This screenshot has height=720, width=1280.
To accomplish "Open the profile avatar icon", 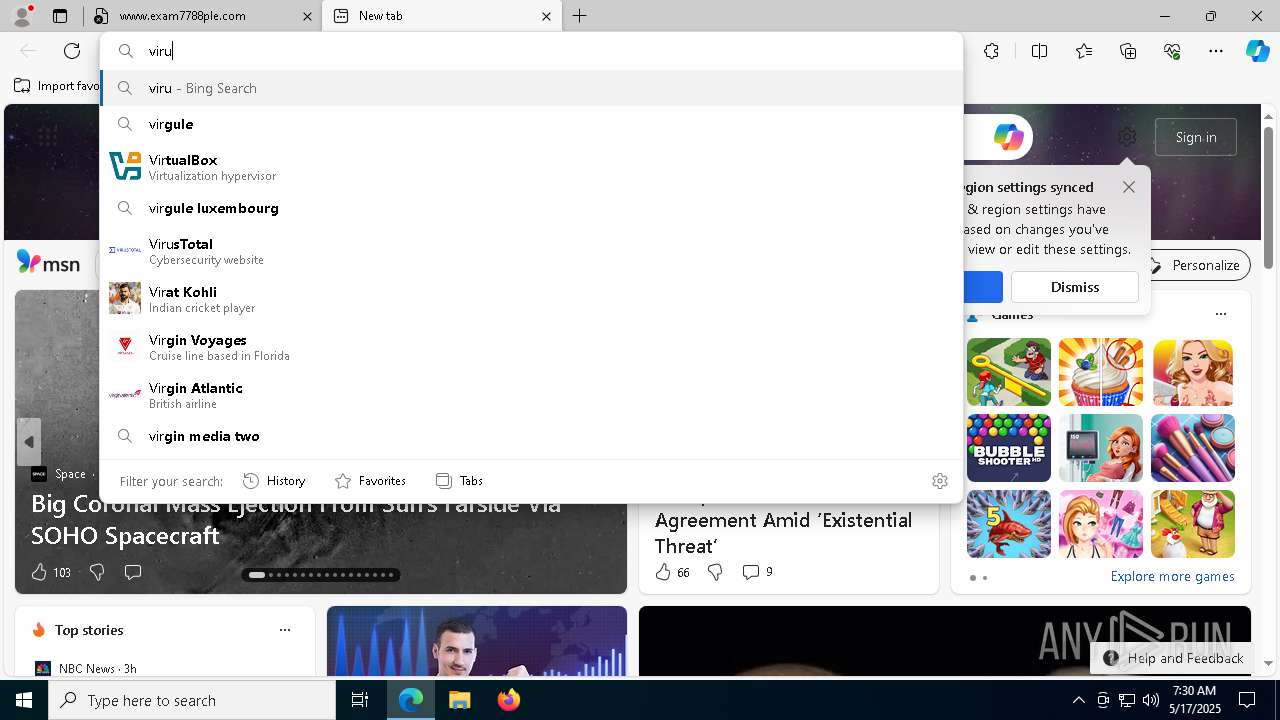I will coord(22,16).
